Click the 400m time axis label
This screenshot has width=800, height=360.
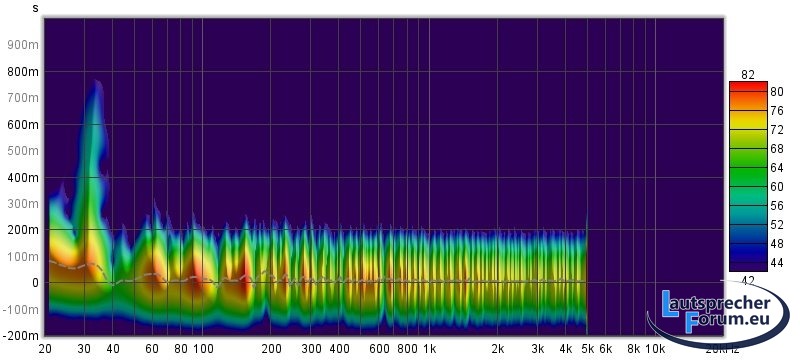coord(23,178)
